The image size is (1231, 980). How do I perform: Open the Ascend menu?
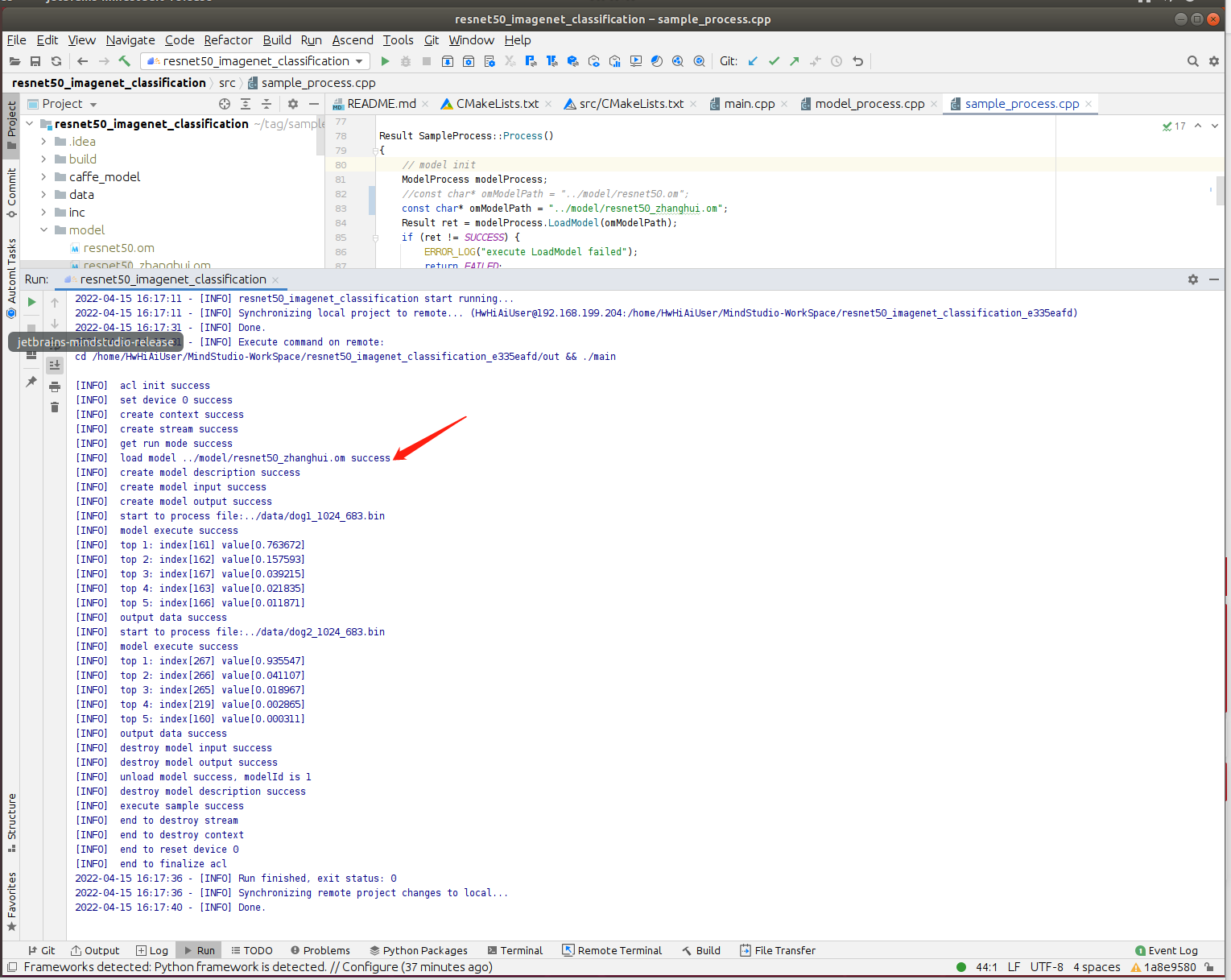coord(353,40)
